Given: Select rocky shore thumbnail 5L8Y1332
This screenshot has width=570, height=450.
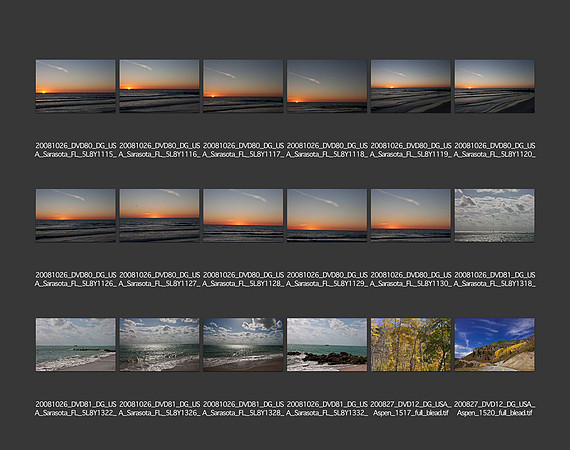Looking at the screenshot, I should click(327, 345).
